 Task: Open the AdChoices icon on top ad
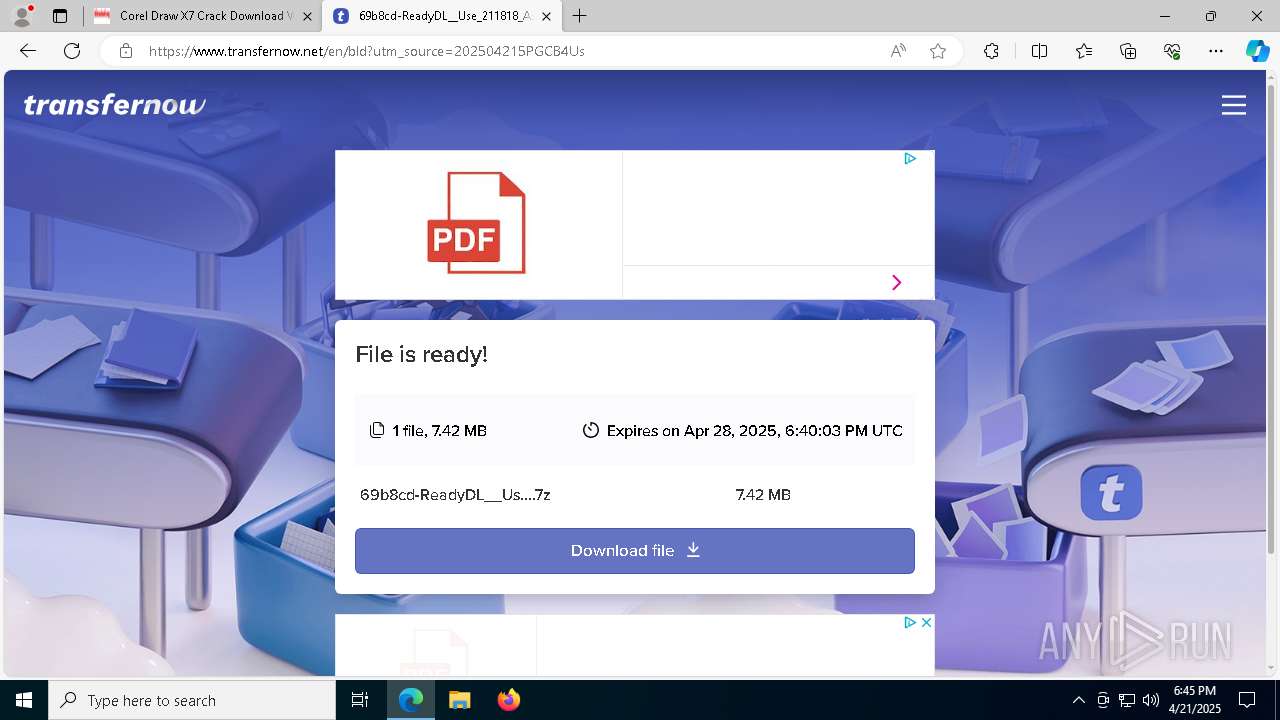point(910,158)
